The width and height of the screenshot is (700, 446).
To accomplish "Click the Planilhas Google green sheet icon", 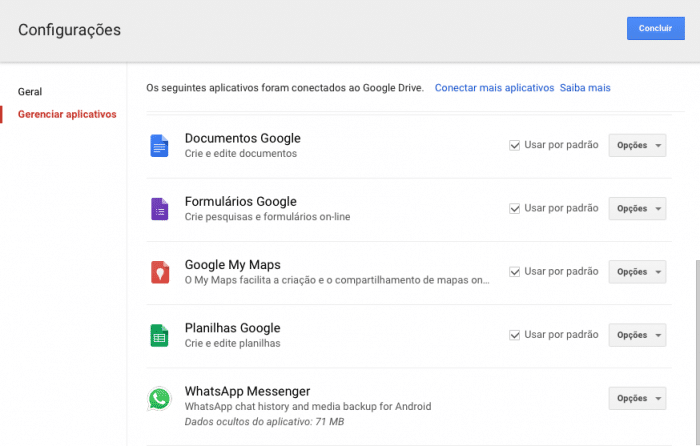I will coord(159,336).
